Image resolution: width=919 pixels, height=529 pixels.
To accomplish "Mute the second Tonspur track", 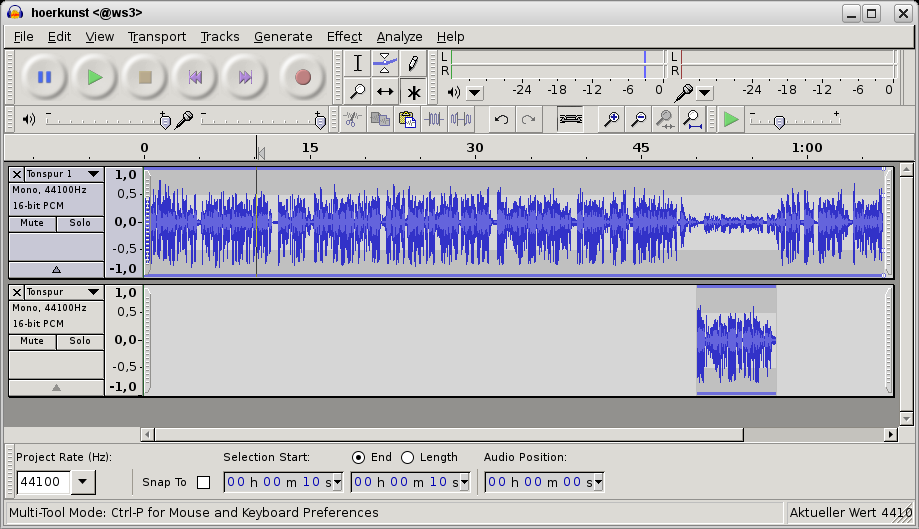I will click(x=32, y=341).
